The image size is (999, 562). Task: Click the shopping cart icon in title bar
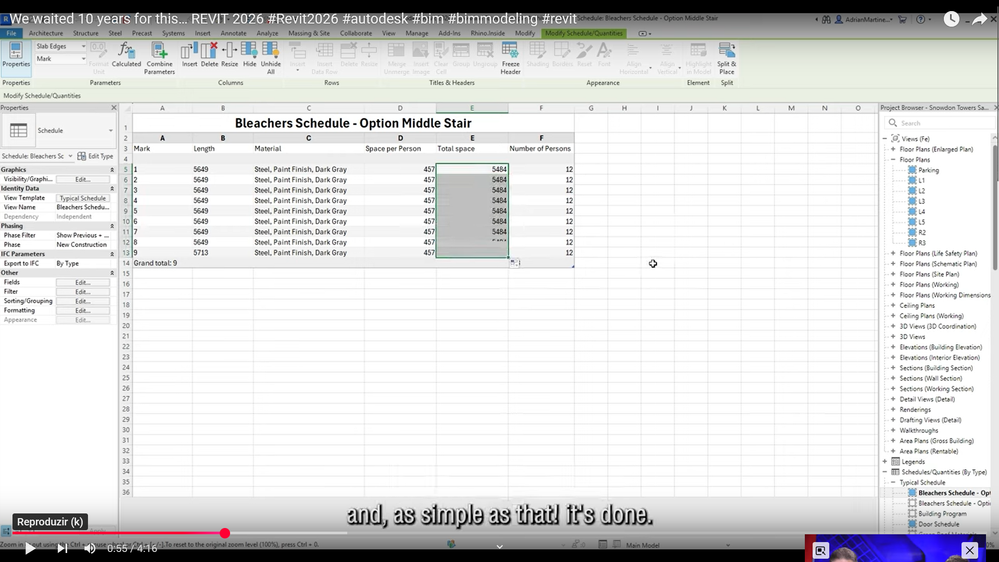(x=902, y=20)
